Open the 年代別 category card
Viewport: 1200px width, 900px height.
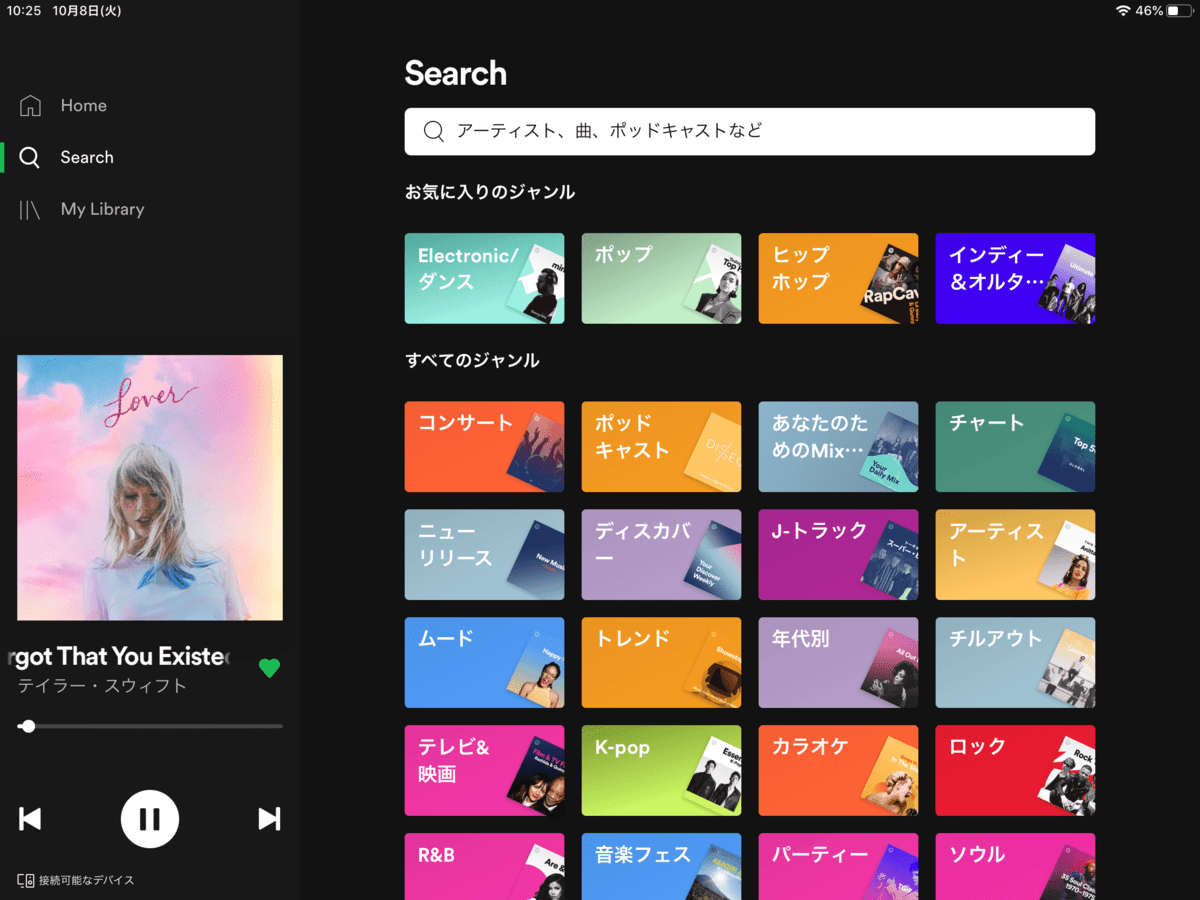[838, 663]
